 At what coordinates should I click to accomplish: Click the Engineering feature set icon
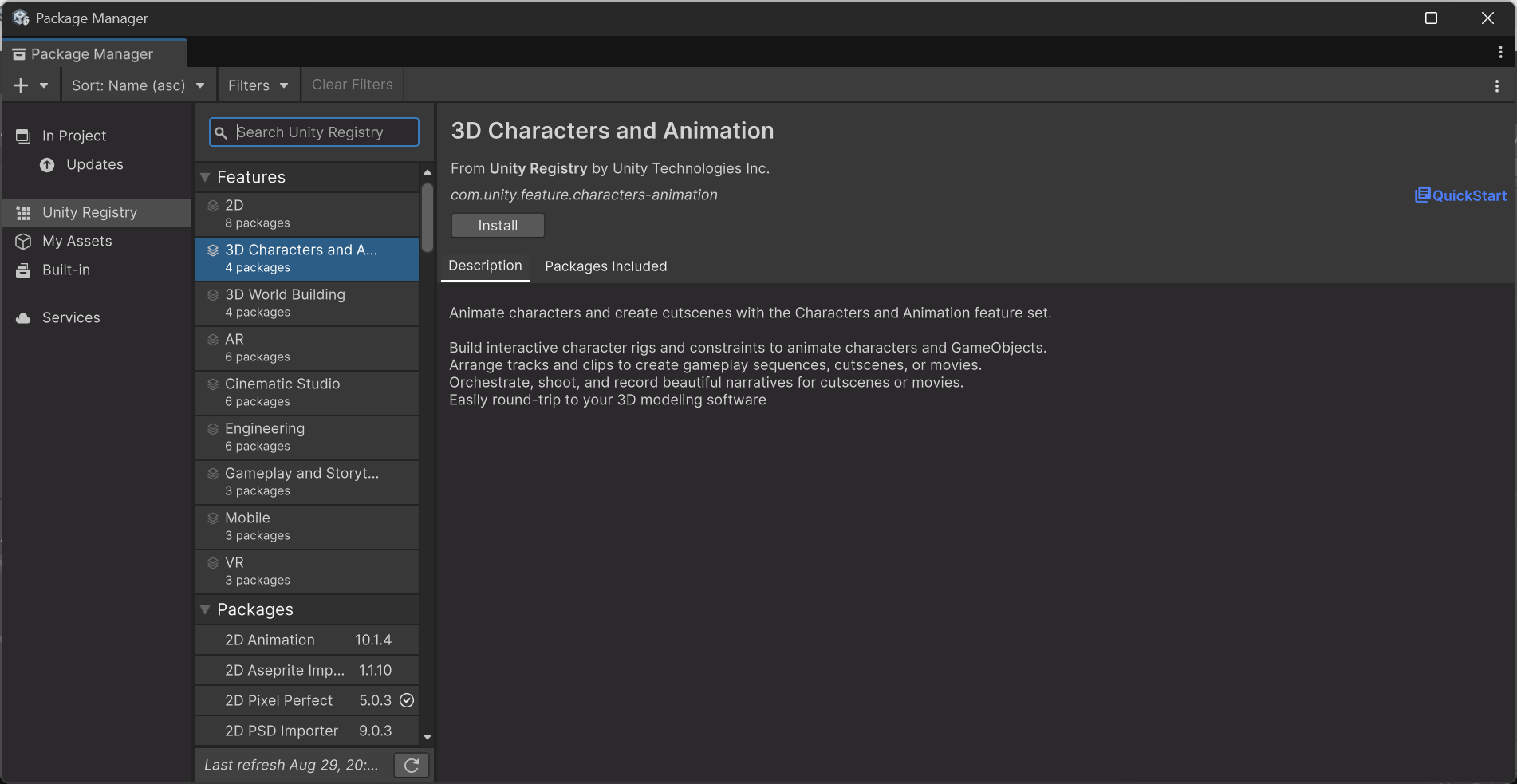(213, 429)
